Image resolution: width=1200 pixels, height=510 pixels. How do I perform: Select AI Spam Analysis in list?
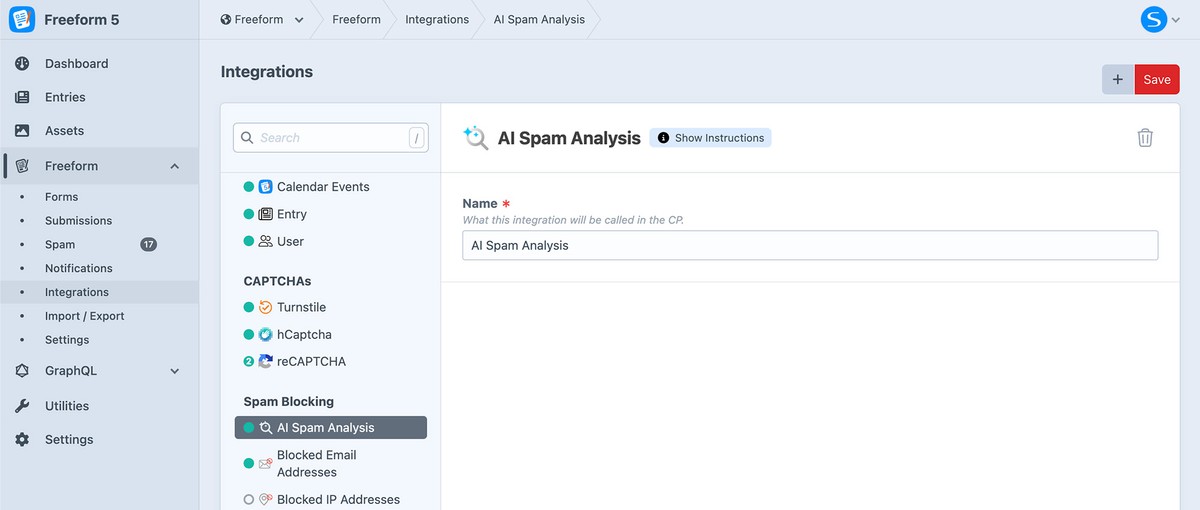click(x=331, y=427)
